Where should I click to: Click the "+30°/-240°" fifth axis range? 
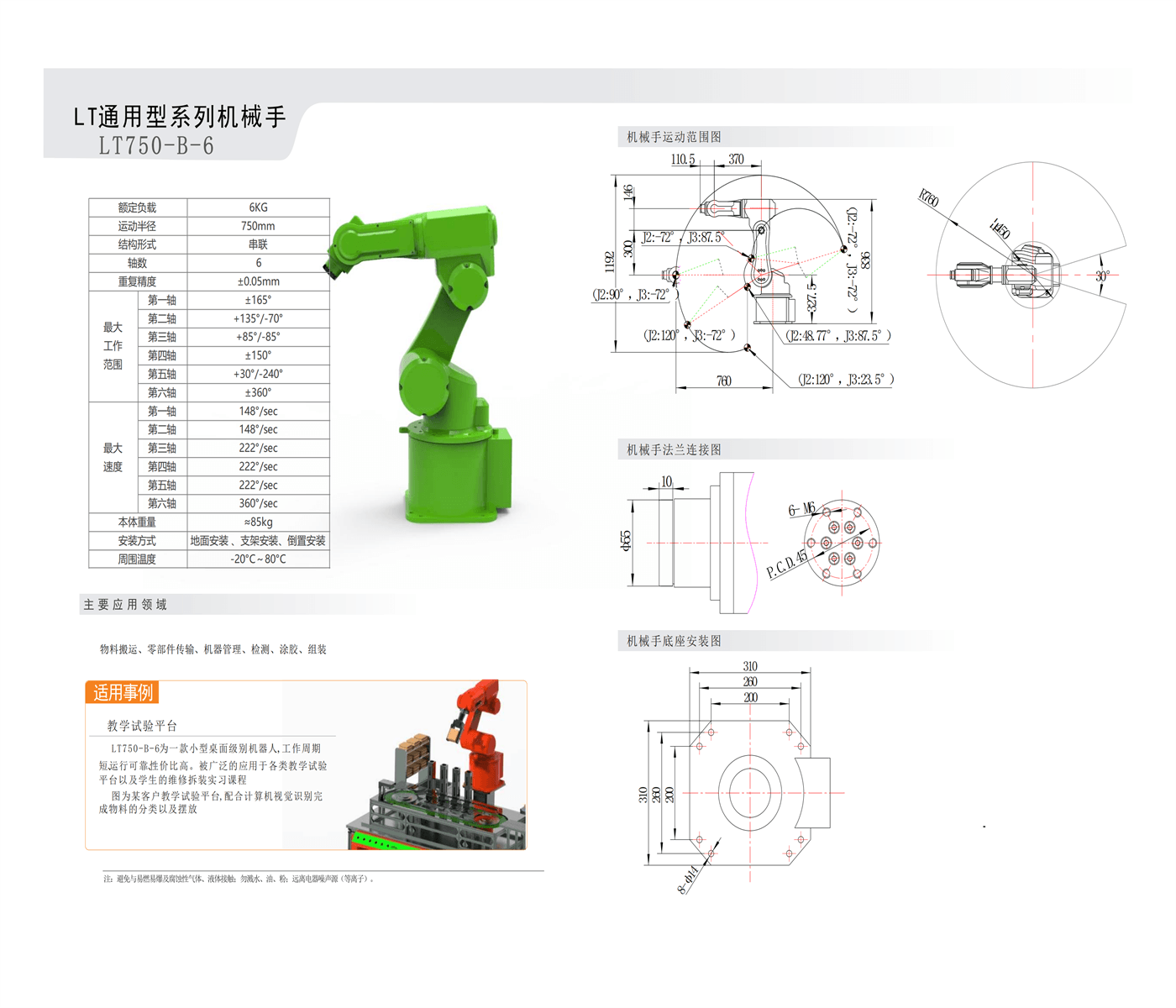258,374
